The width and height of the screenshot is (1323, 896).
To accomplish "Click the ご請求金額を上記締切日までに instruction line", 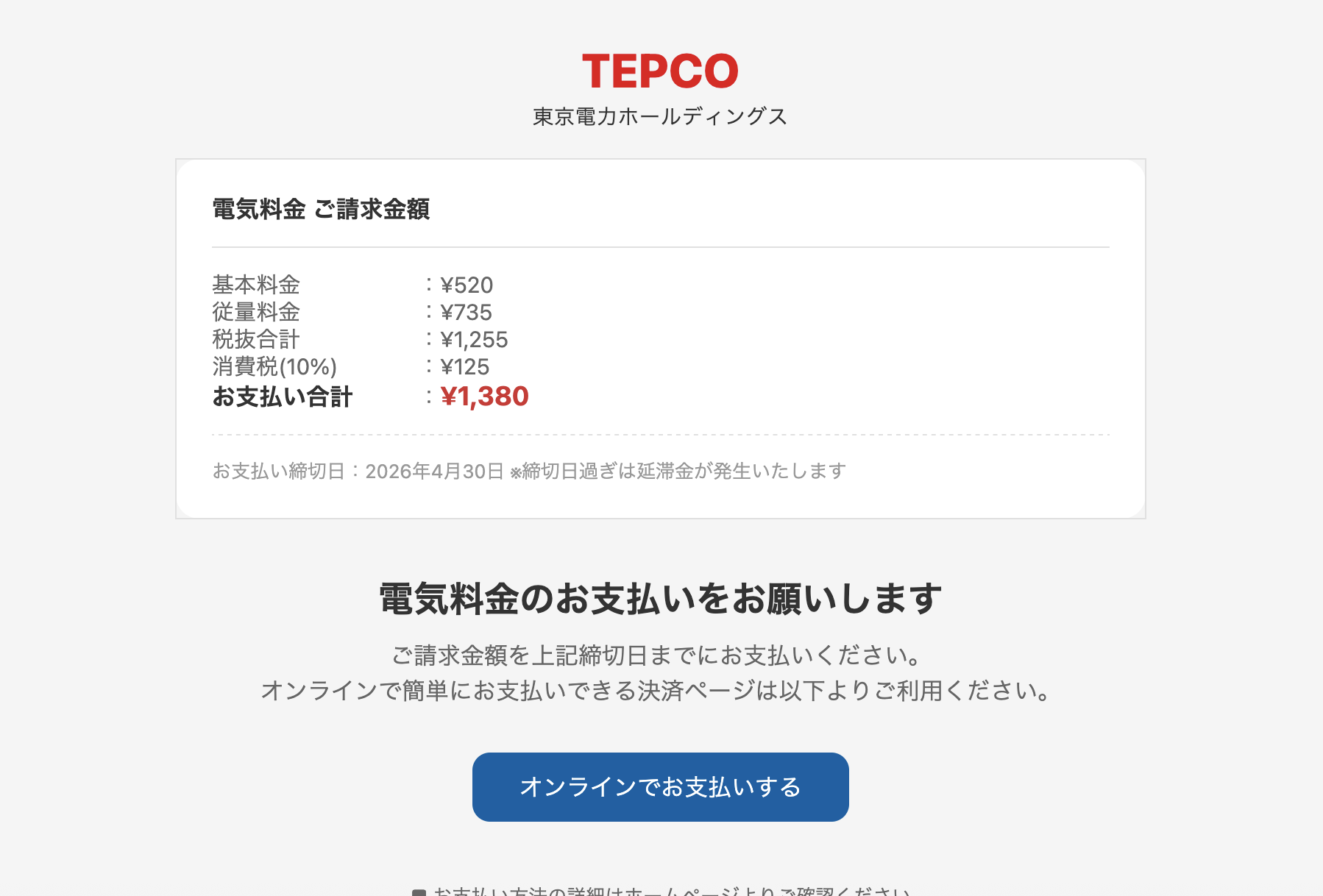I will (x=656, y=655).
